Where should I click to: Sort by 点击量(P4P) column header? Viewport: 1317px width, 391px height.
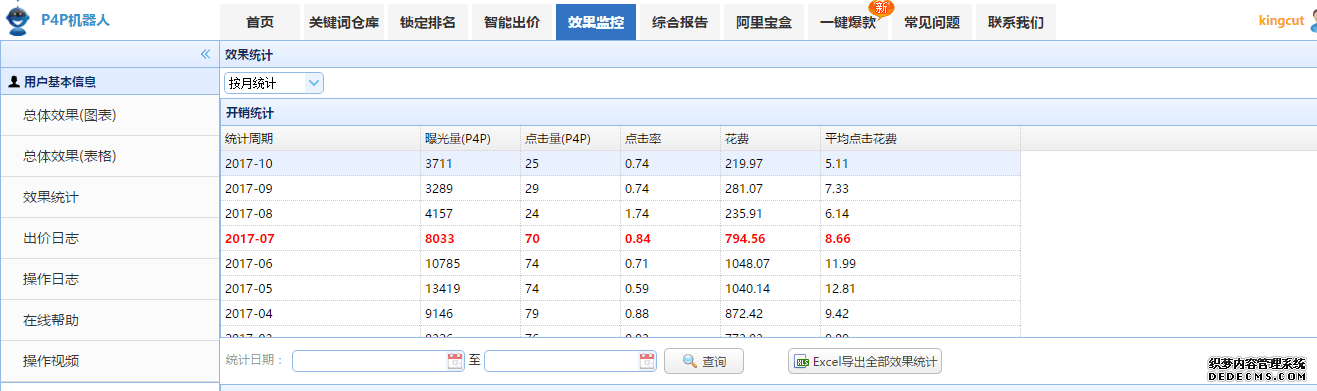point(570,138)
